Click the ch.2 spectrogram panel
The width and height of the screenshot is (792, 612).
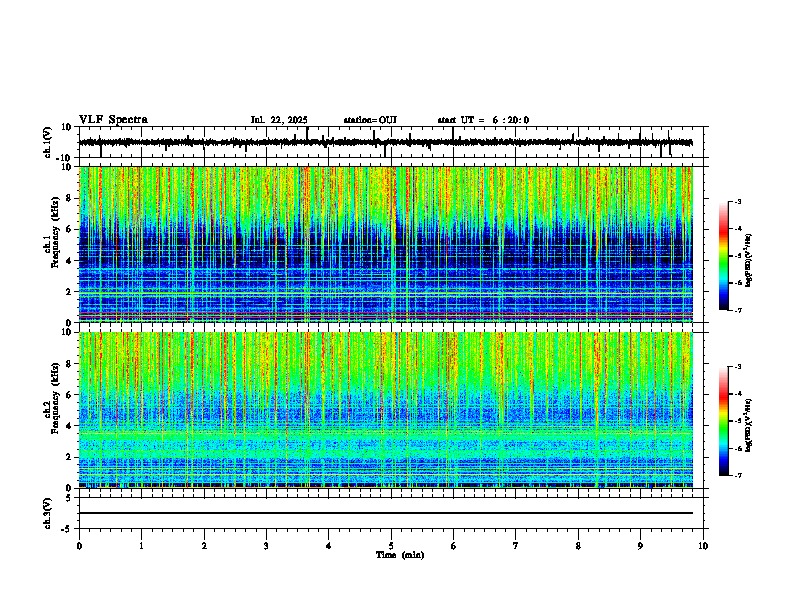click(x=385, y=410)
